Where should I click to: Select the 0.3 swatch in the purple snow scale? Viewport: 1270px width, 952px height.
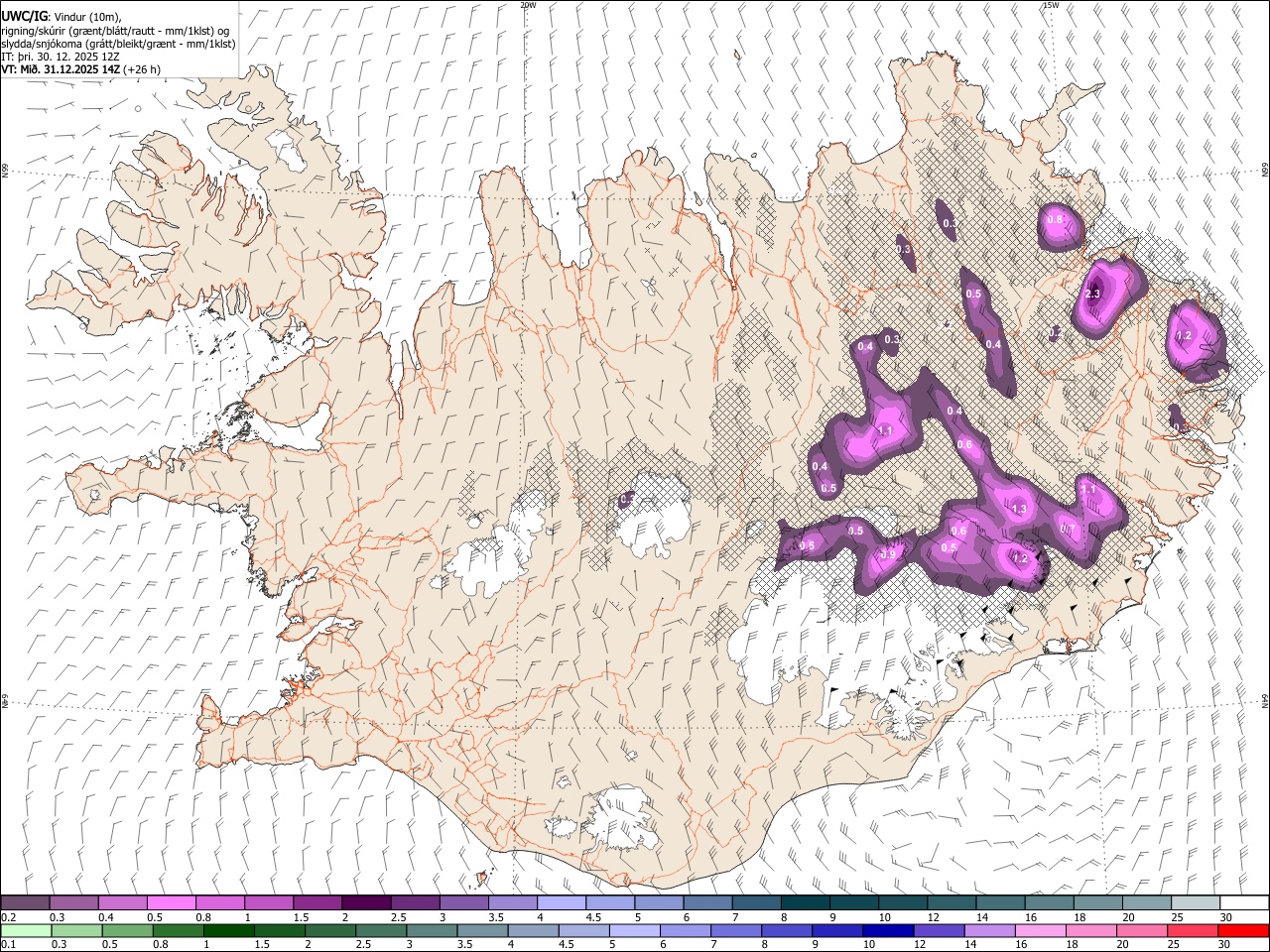(73, 902)
